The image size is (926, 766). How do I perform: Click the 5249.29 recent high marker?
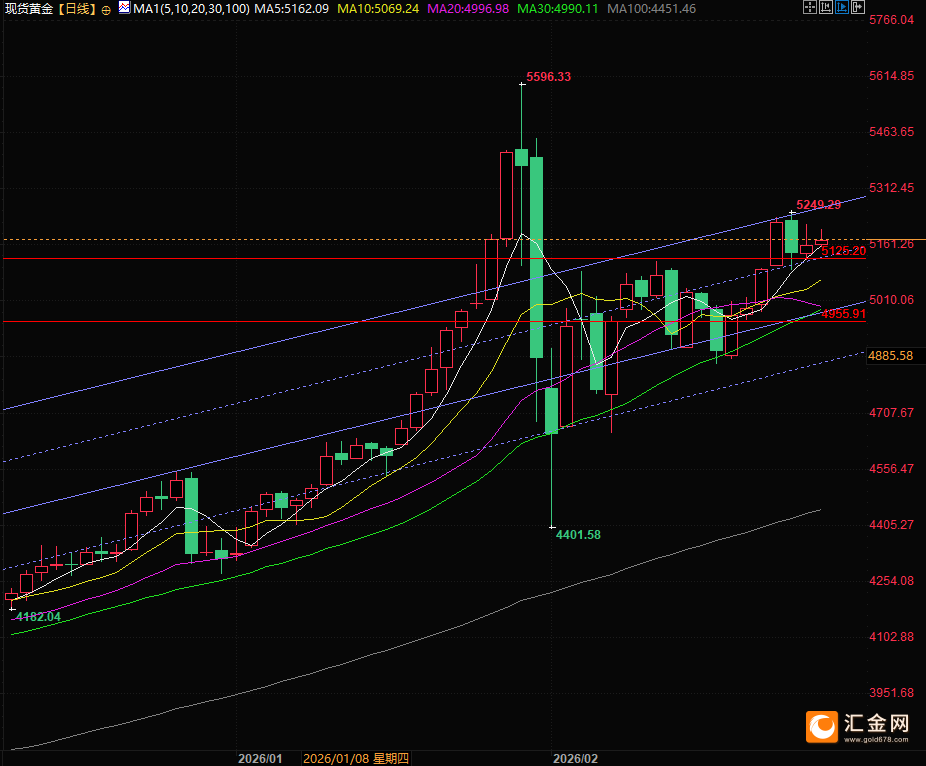[x=819, y=205]
